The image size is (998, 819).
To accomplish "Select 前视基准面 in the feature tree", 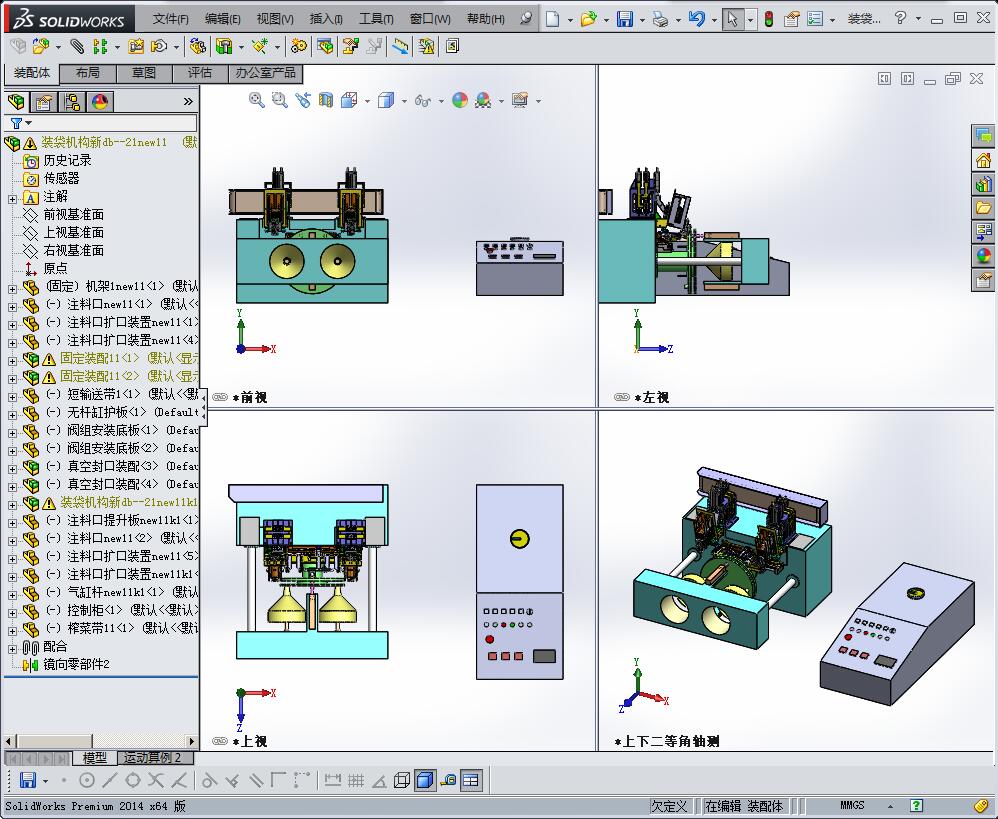I will point(73,214).
